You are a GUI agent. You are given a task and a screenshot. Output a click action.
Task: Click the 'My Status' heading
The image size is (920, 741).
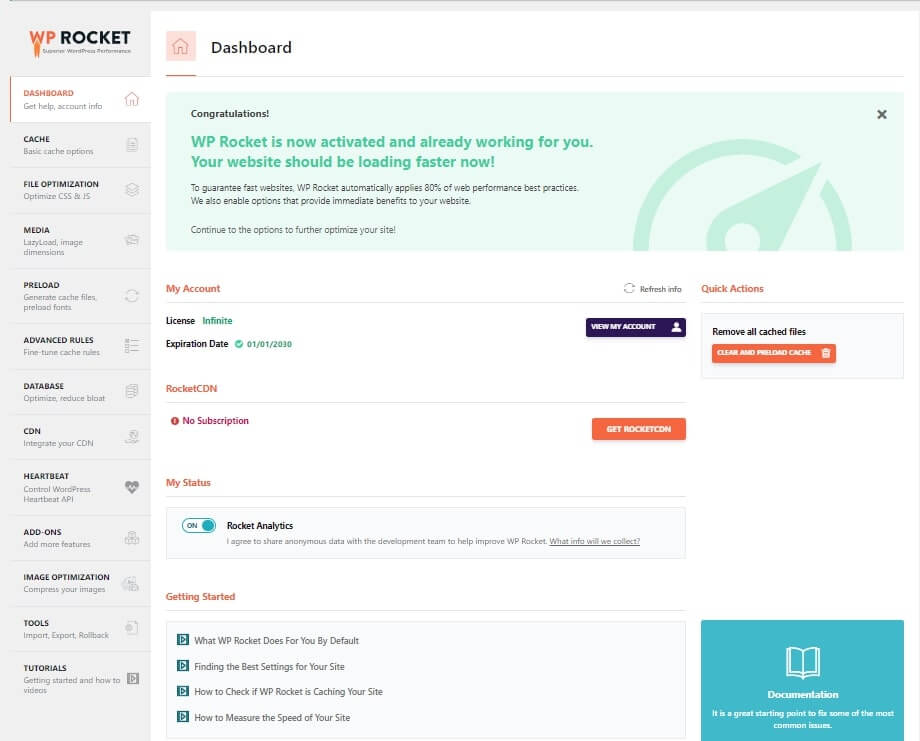point(188,482)
